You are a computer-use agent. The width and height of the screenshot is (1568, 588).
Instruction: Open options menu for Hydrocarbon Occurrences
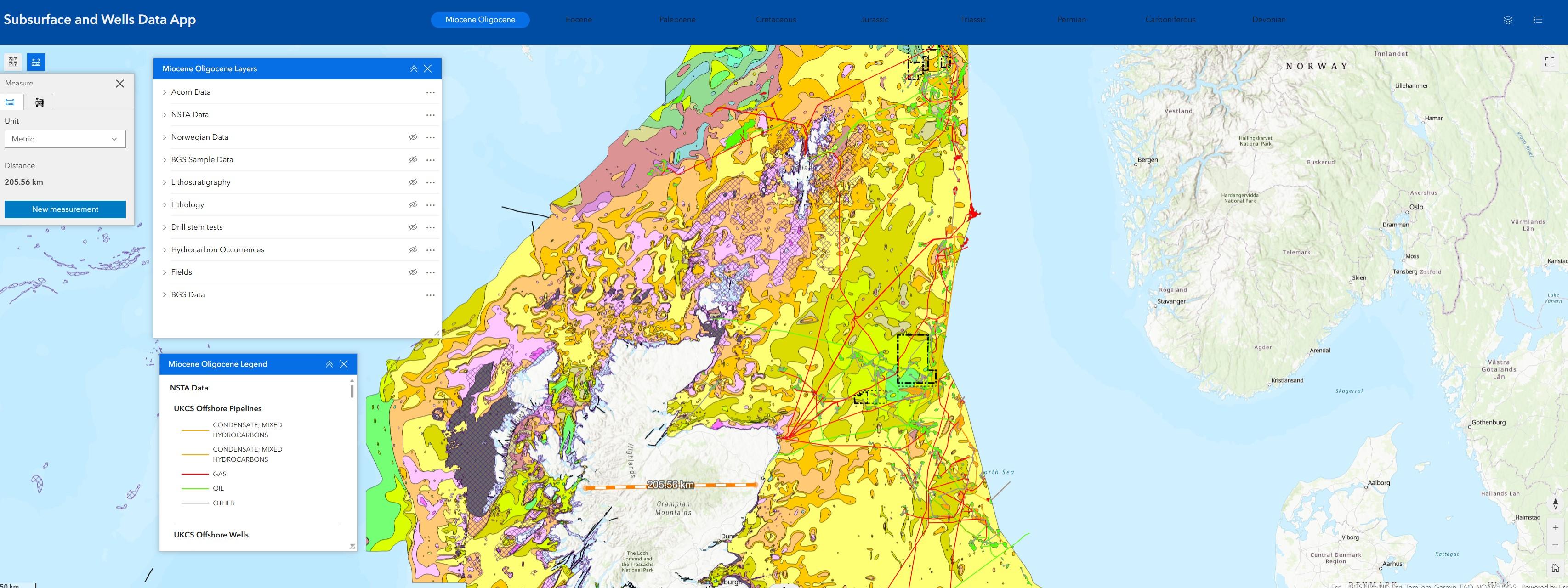coord(430,250)
